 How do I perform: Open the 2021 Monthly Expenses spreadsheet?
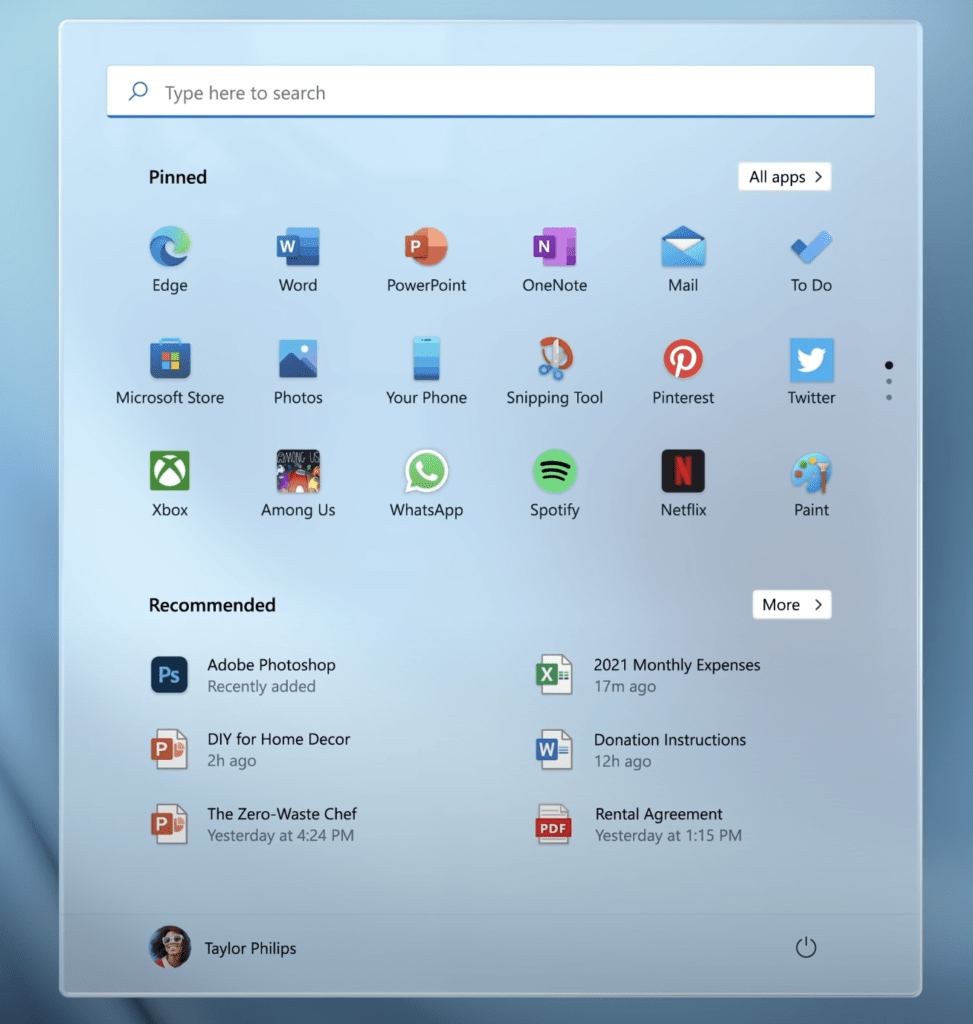coord(648,675)
